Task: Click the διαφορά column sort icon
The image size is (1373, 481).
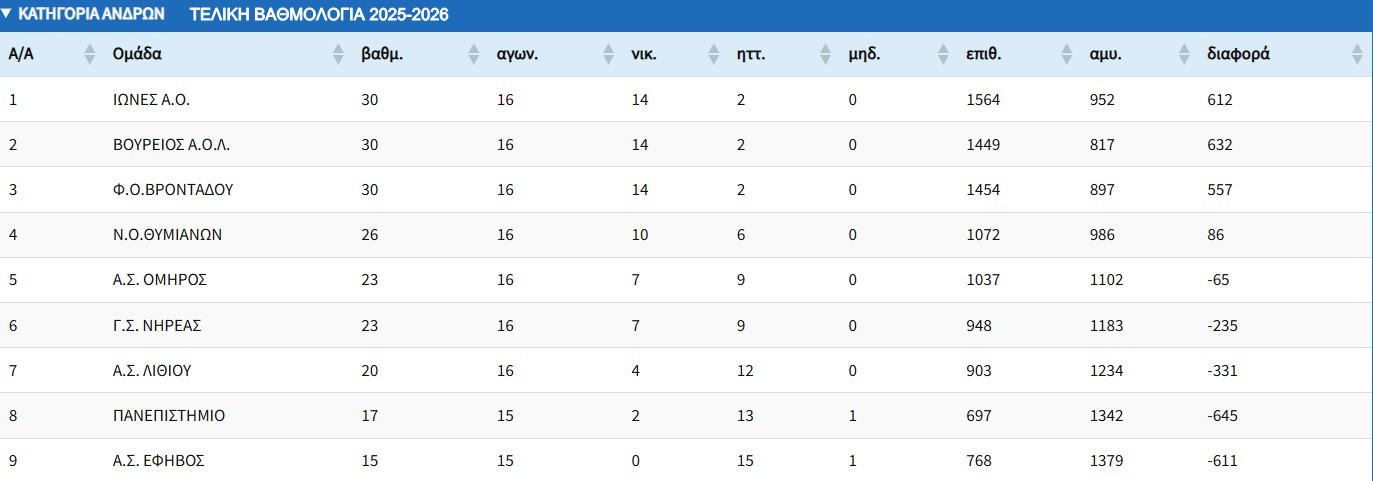Action: coord(1357,55)
